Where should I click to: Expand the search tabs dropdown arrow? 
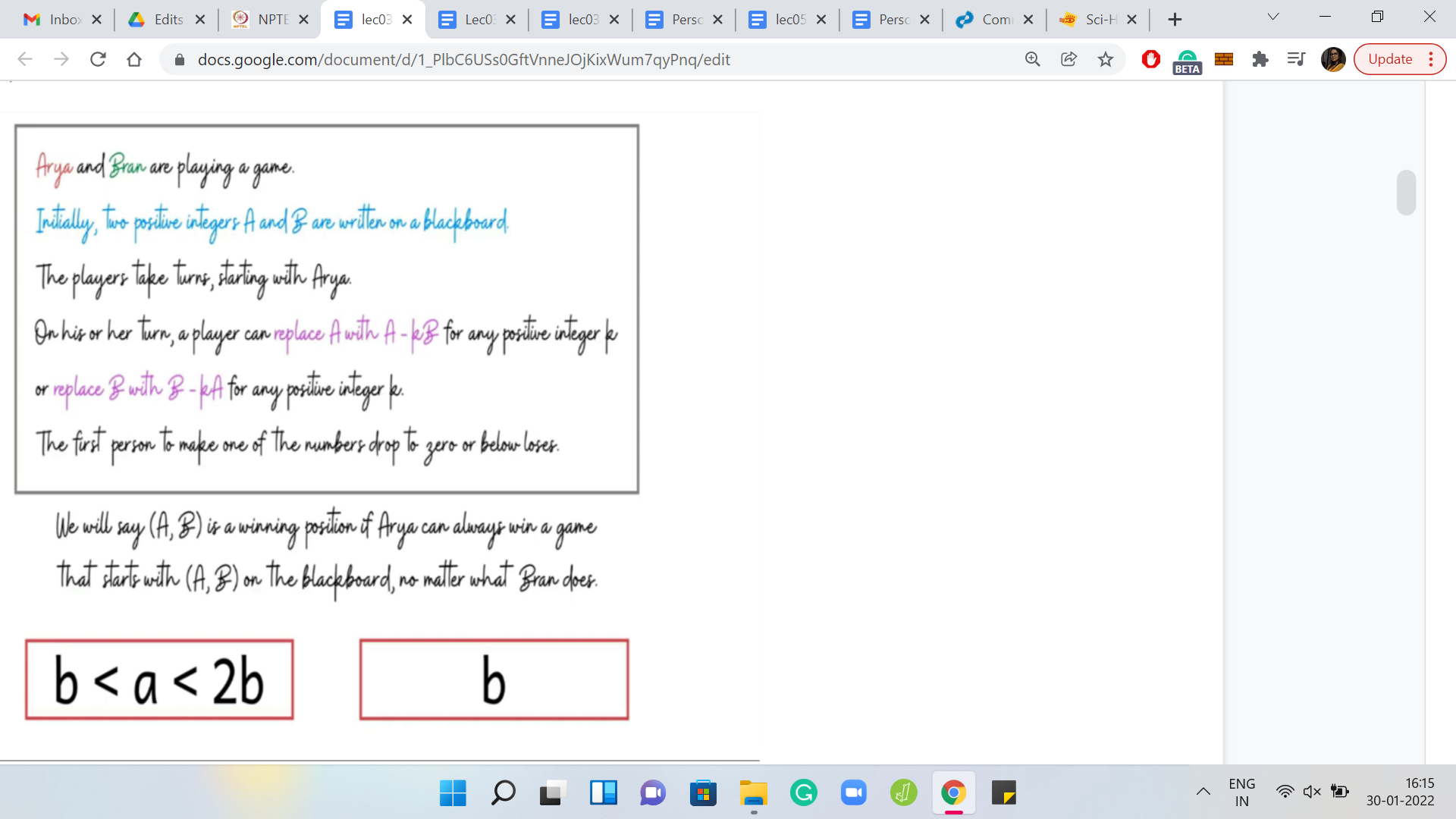(x=1273, y=17)
